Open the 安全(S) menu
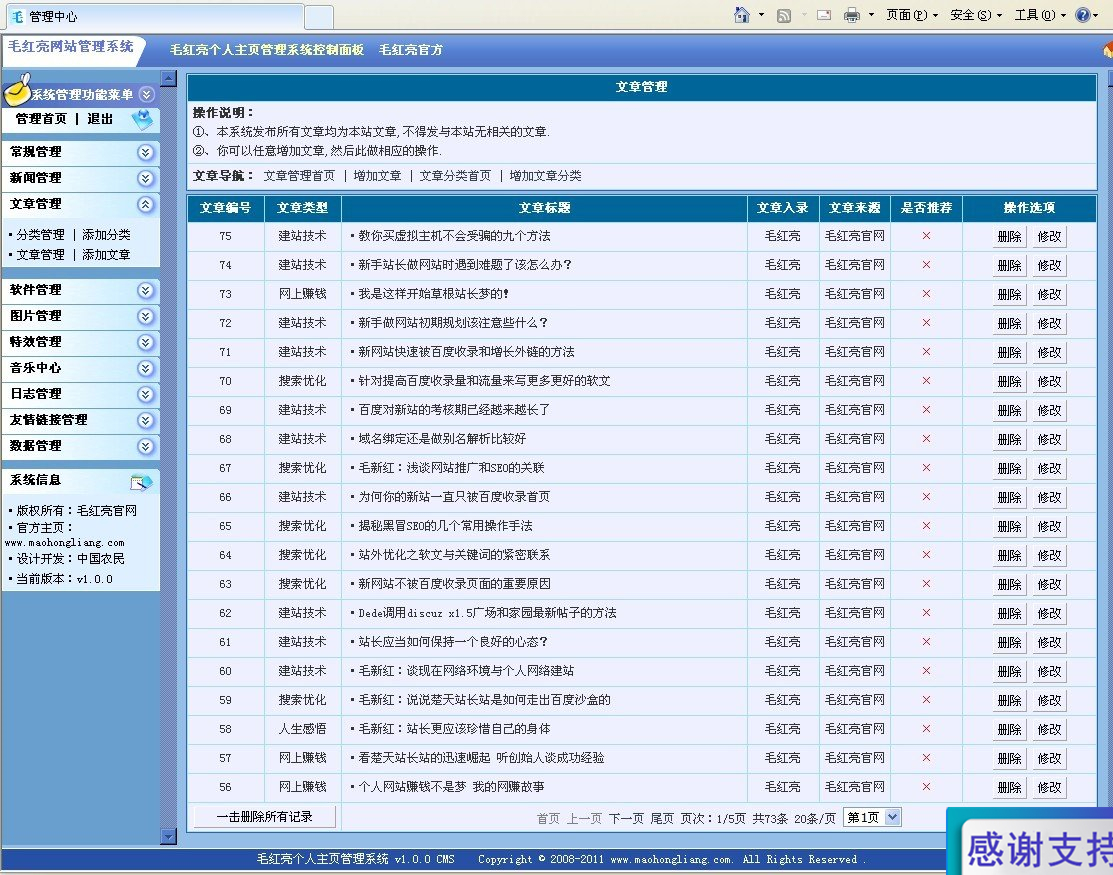Image resolution: width=1113 pixels, height=875 pixels. (x=975, y=15)
